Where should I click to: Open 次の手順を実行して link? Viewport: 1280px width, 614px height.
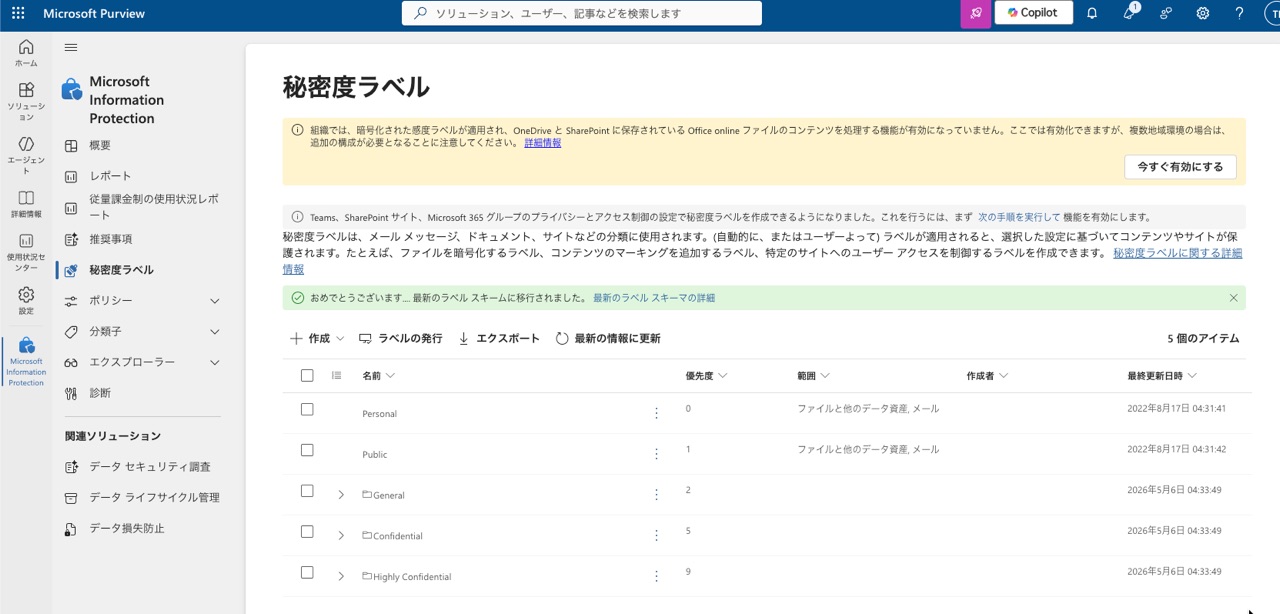point(1019,217)
